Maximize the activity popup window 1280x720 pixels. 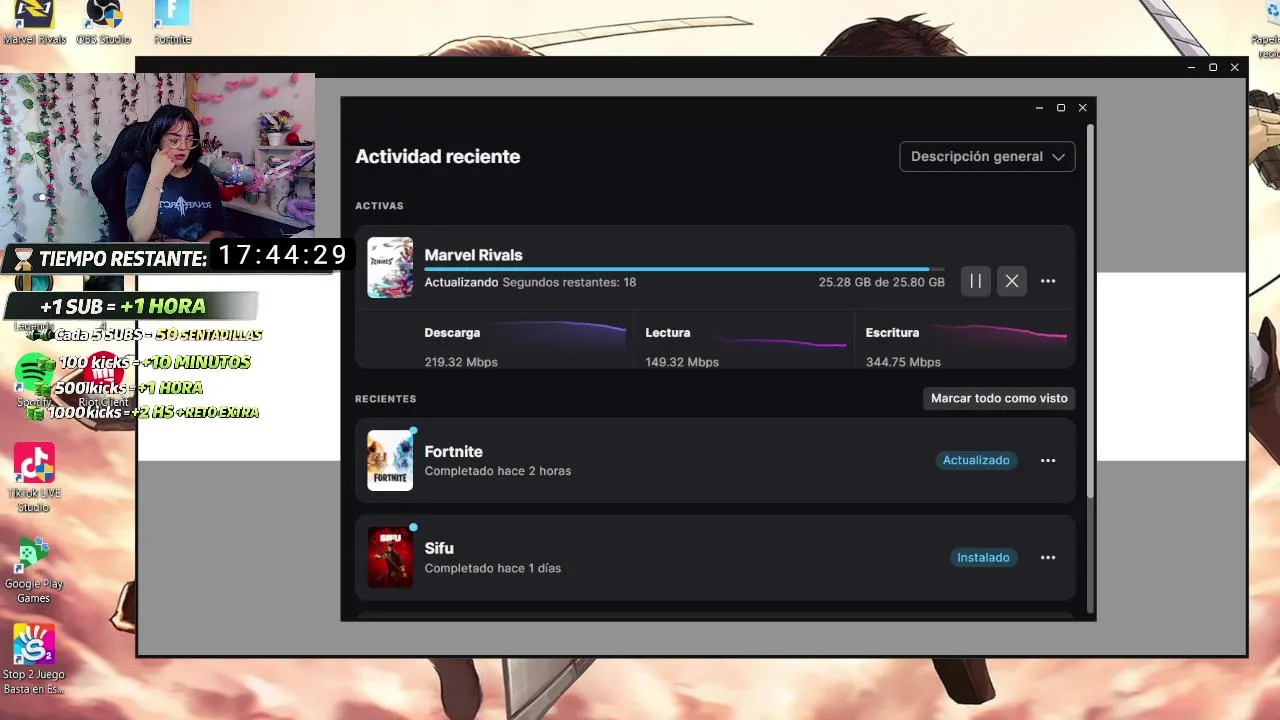pos(1061,108)
